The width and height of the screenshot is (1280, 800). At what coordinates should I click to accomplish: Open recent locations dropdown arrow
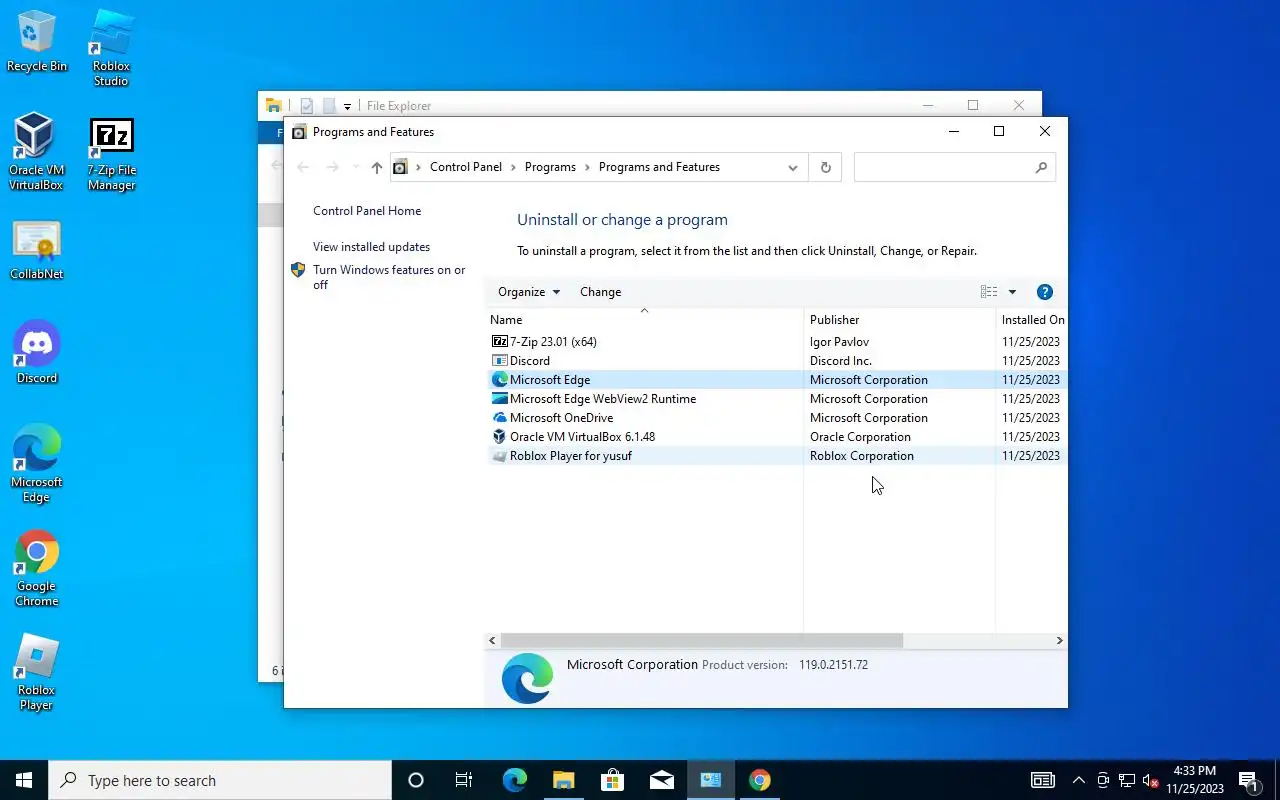click(x=355, y=167)
